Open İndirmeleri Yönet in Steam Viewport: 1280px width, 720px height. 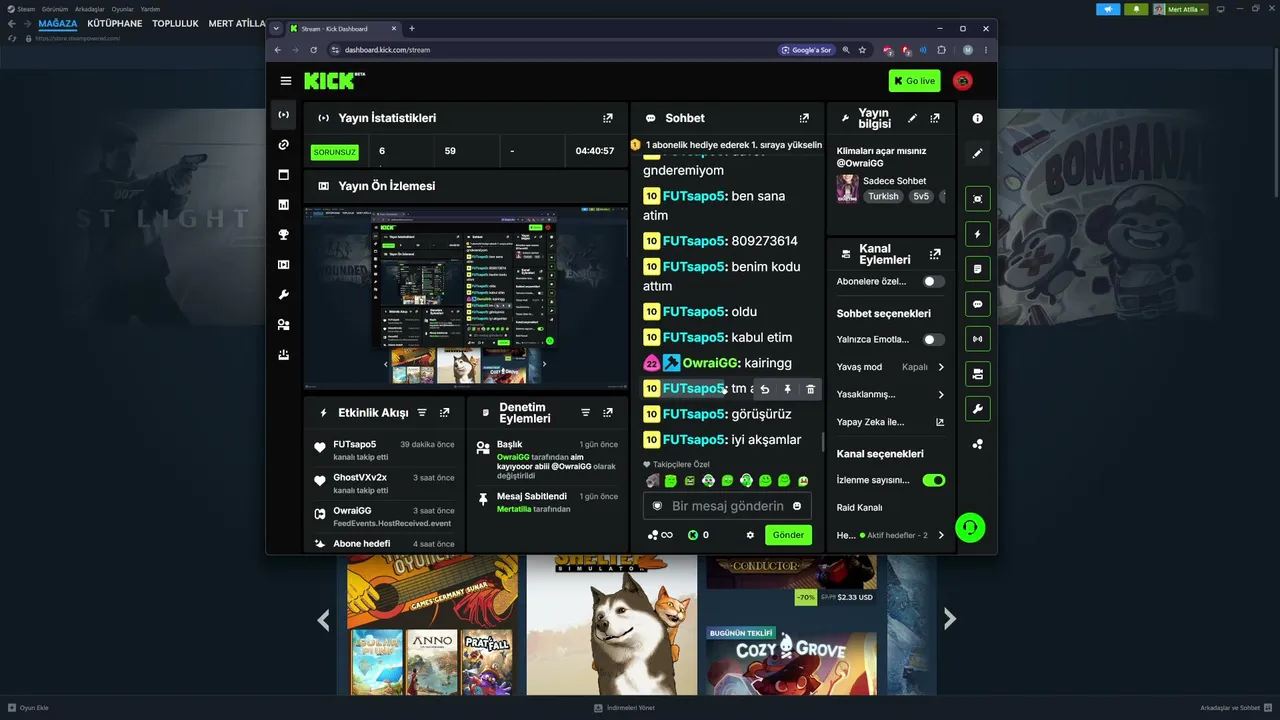tap(625, 708)
